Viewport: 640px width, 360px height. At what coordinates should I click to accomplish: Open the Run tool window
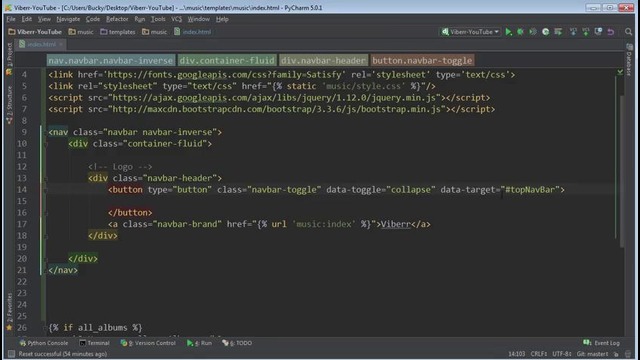[200, 343]
